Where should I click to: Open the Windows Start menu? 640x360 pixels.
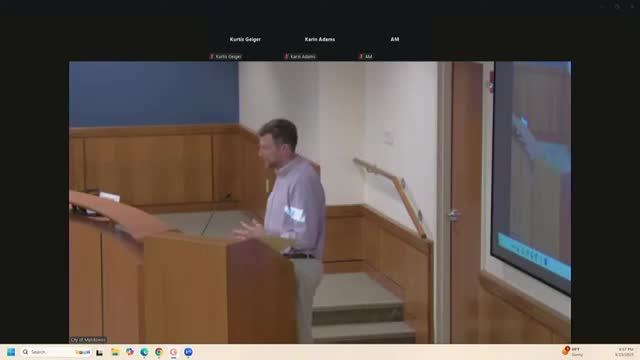[x=11, y=352]
